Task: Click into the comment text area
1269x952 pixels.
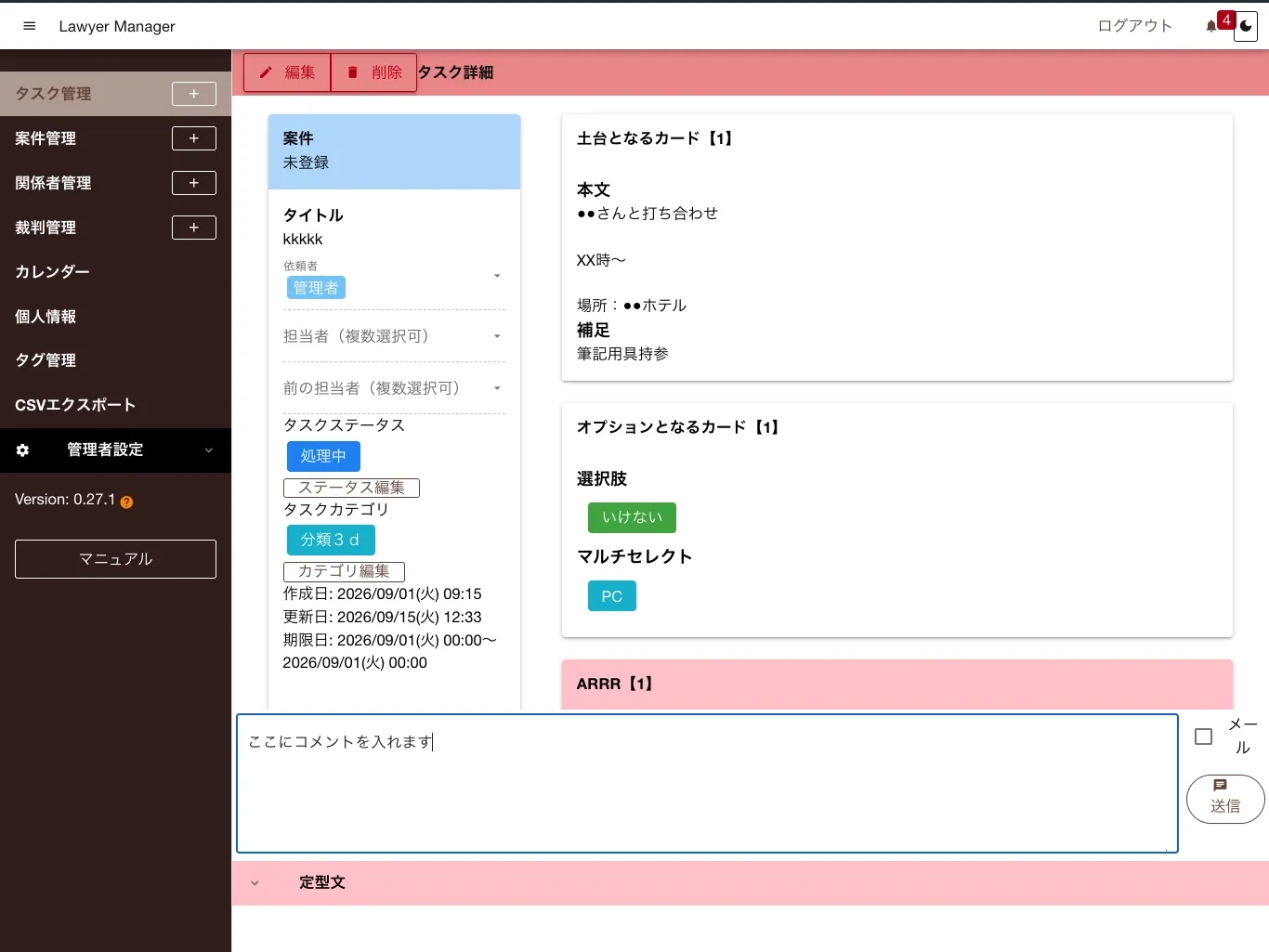Action: (707, 783)
